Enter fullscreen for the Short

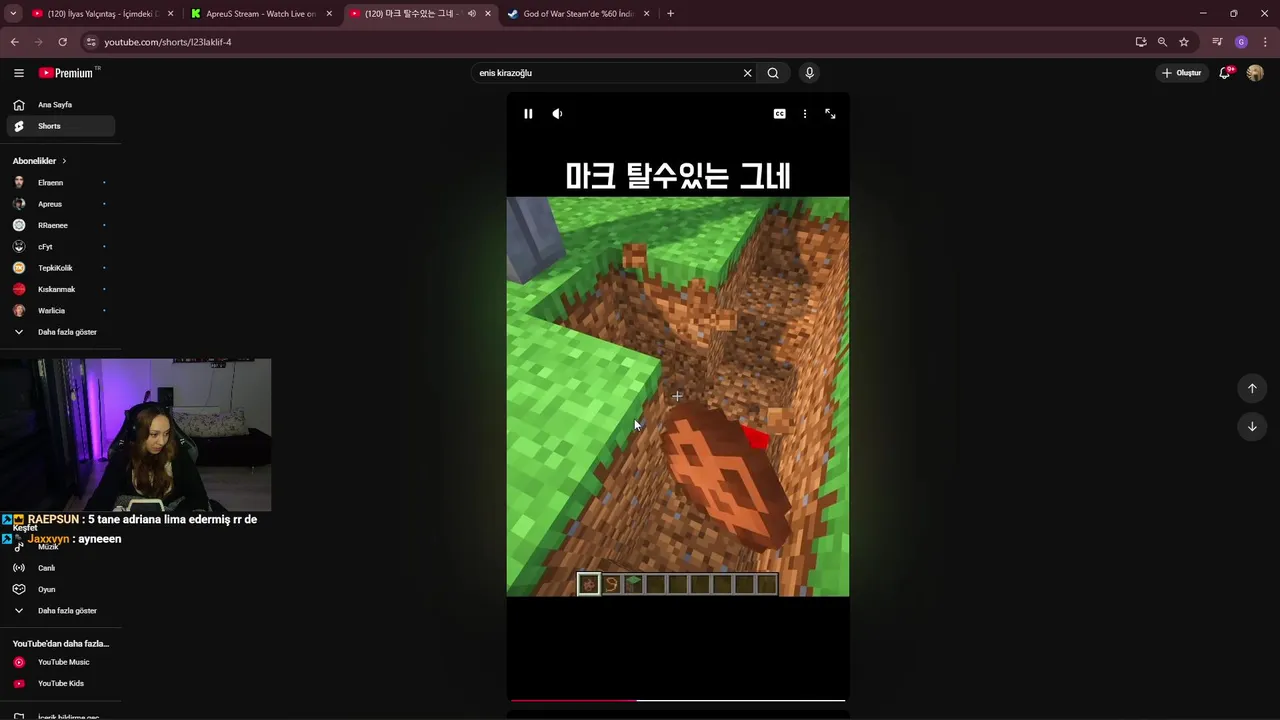[830, 114]
